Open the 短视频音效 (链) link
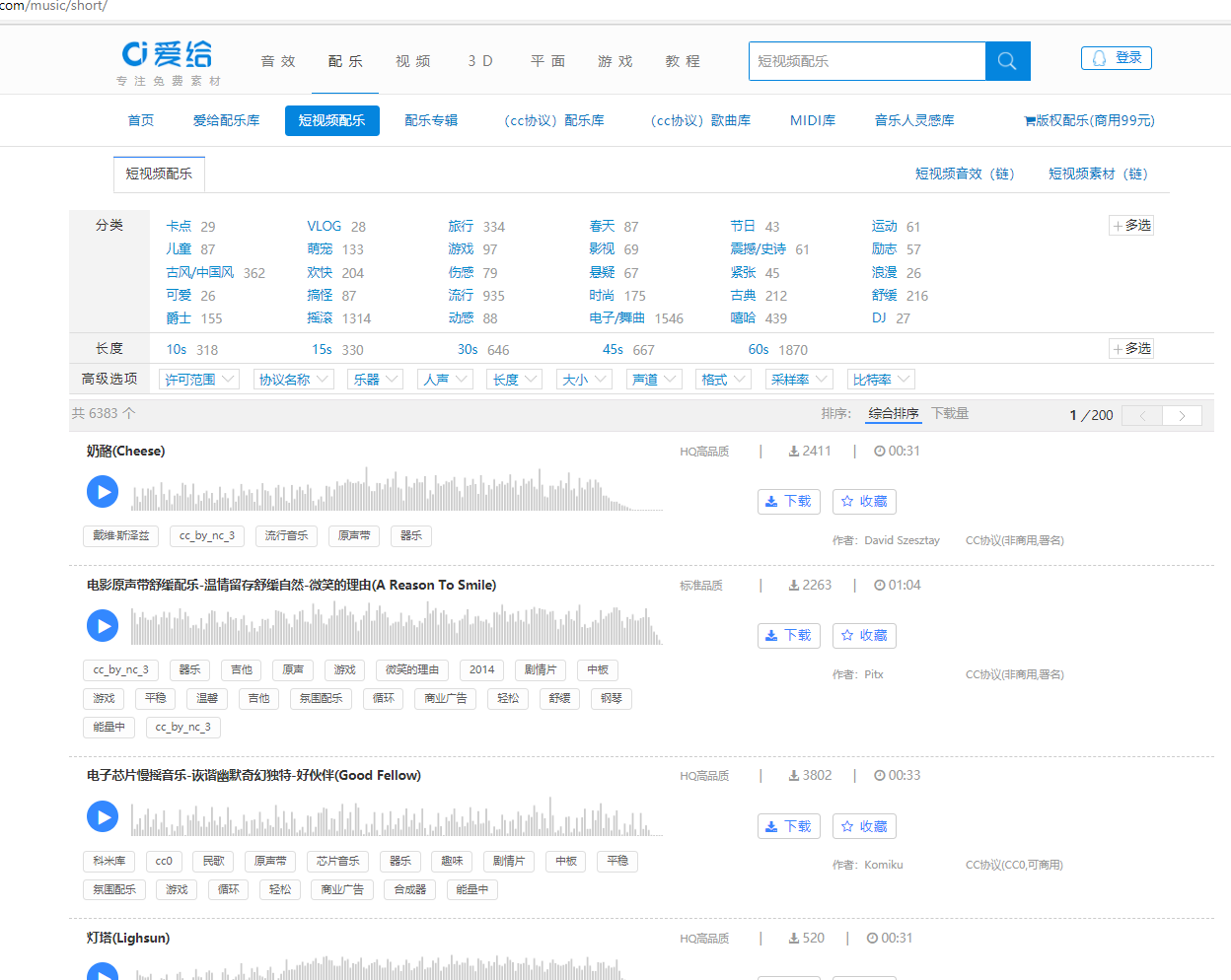1231x980 pixels. (x=964, y=174)
